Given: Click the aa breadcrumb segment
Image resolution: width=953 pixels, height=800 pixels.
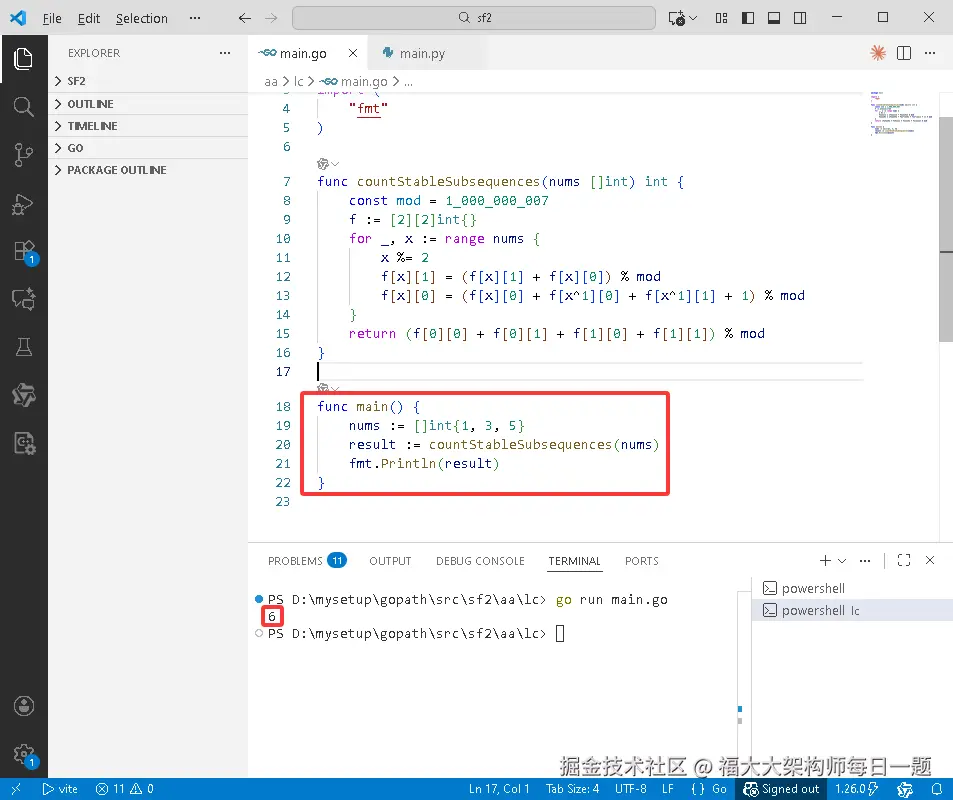Looking at the screenshot, I should tap(271, 81).
